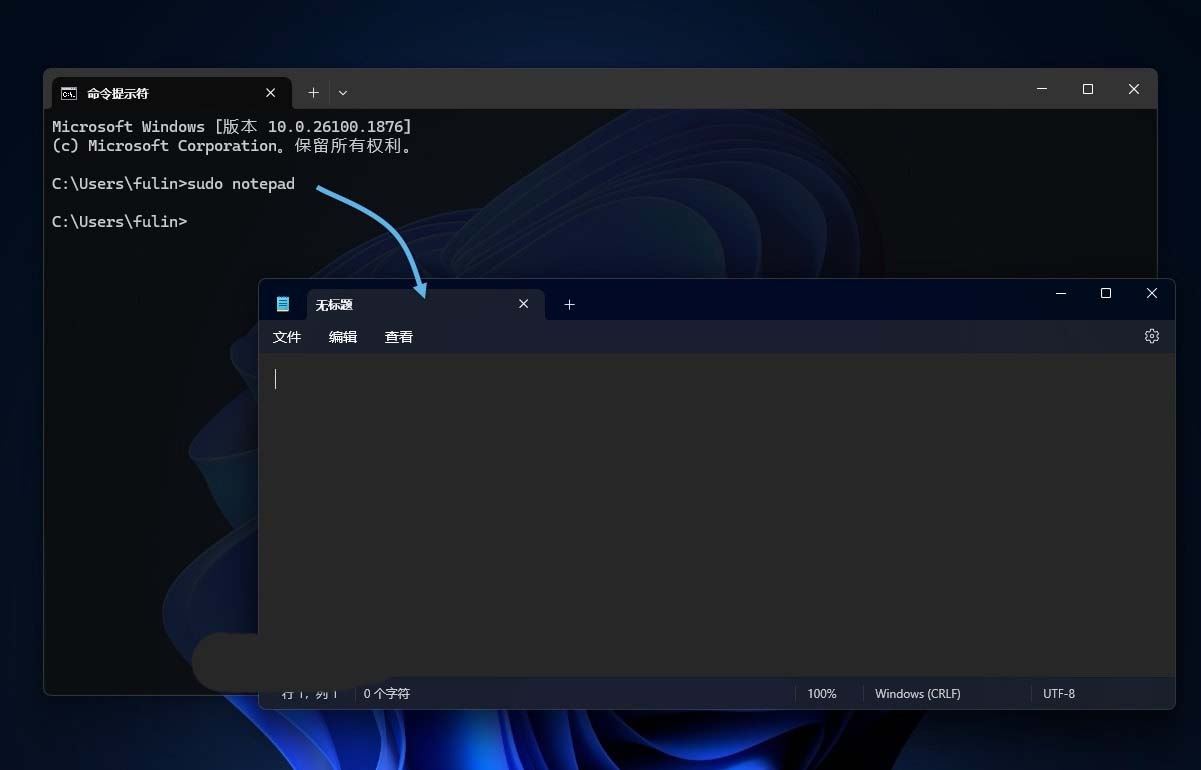
Task: Open the 查看 menu in Notepad
Action: coord(399,337)
